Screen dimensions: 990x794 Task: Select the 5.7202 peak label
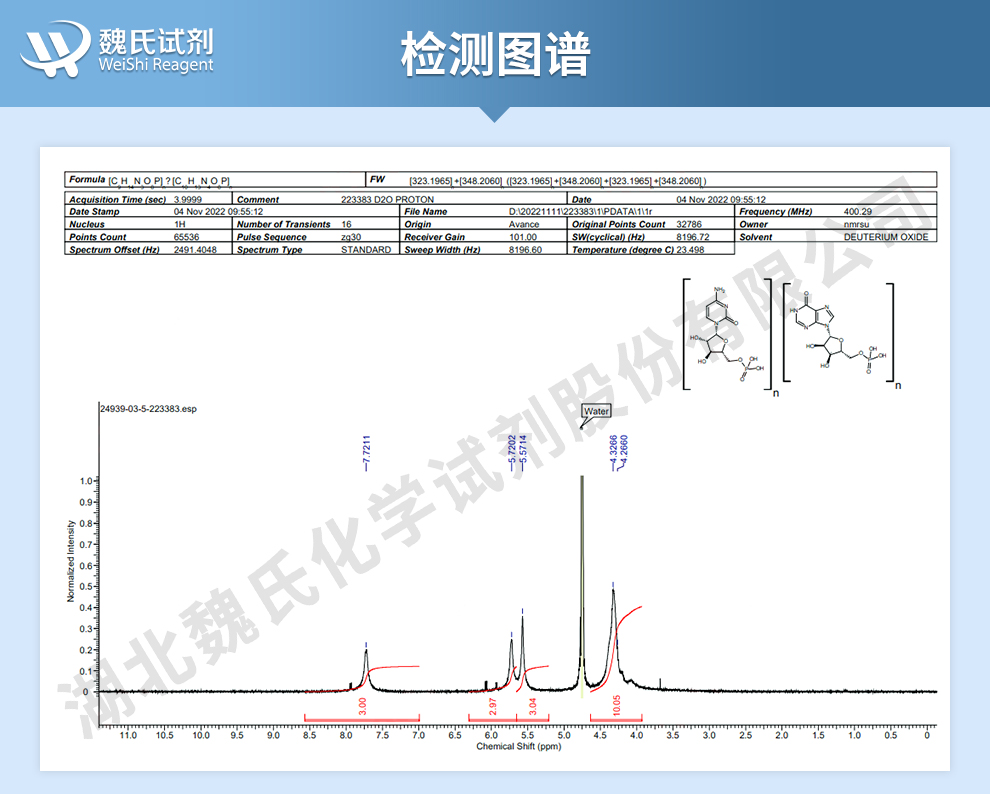pyautogui.click(x=513, y=453)
